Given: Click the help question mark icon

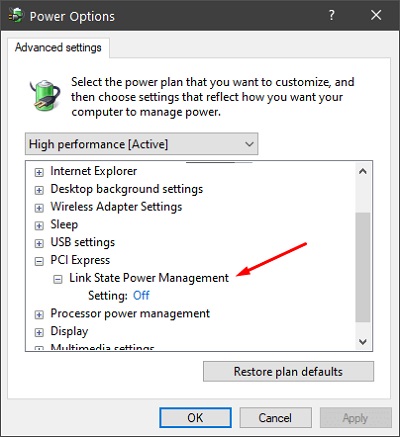Looking at the screenshot, I should [x=331, y=15].
